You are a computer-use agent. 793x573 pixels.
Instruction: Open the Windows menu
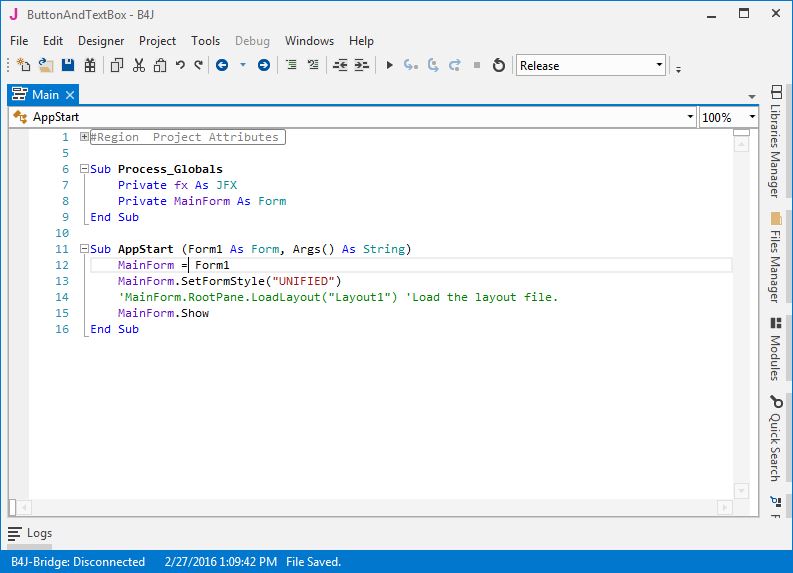click(x=309, y=41)
